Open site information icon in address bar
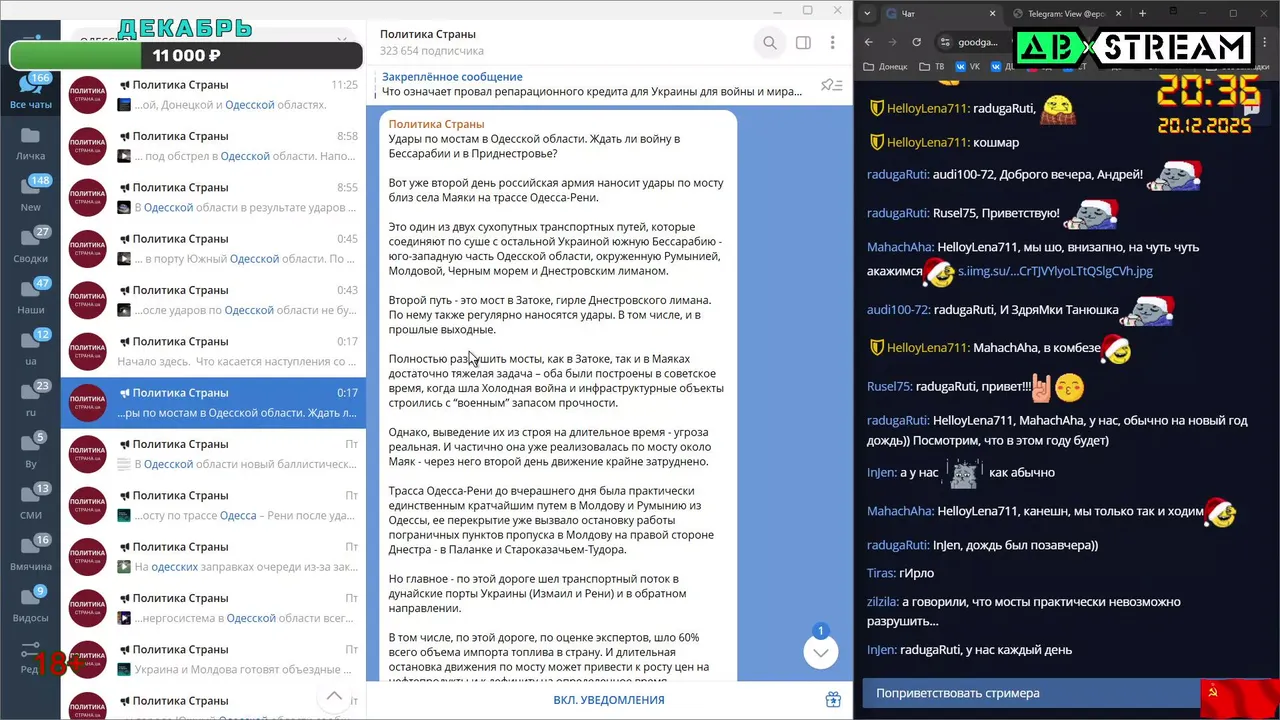1280x720 pixels. [x=945, y=42]
